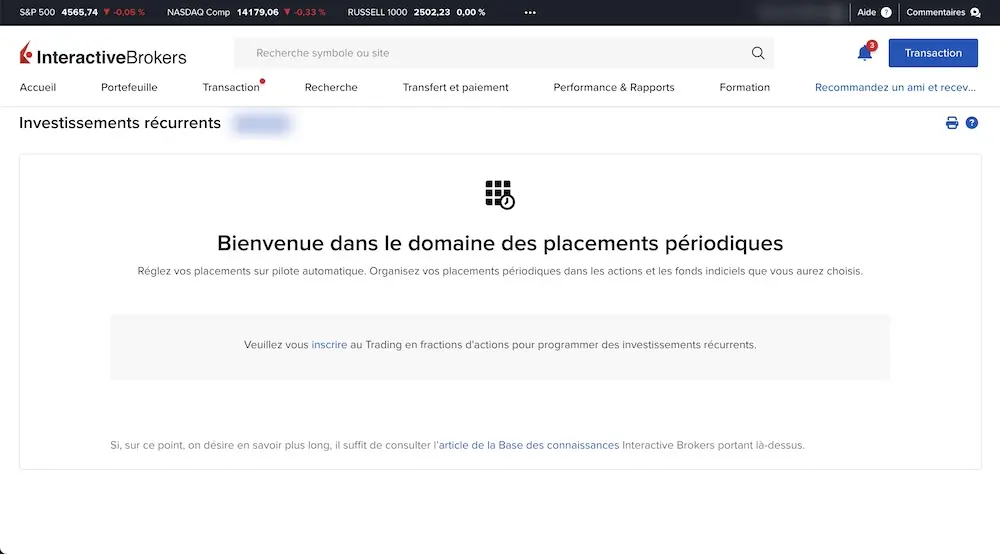Viewport: 1000px width, 554px height.
Task: Click the Bienvenue placements périodiques heading
Action: click(x=500, y=243)
